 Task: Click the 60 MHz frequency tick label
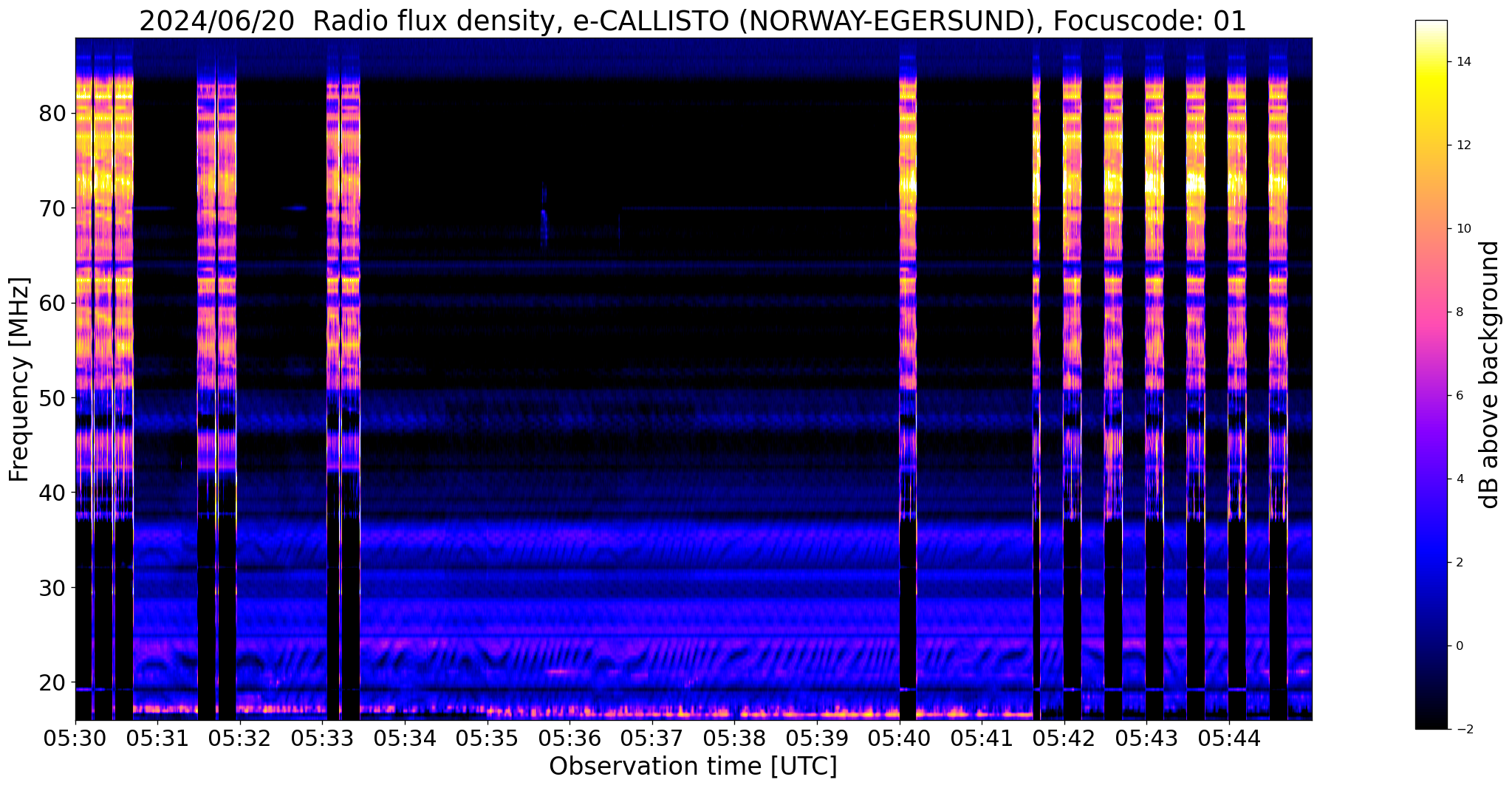point(53,303)
